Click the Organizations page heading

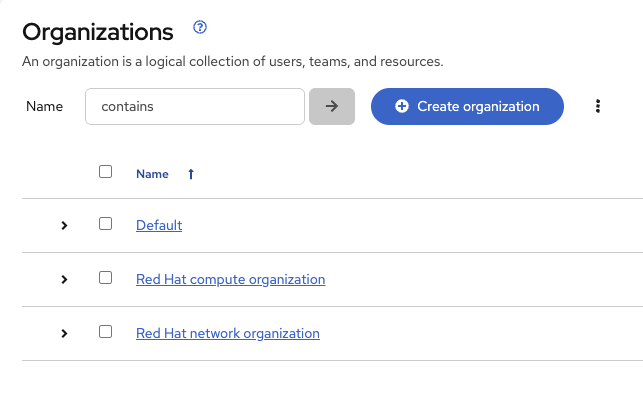pos(98,32)
